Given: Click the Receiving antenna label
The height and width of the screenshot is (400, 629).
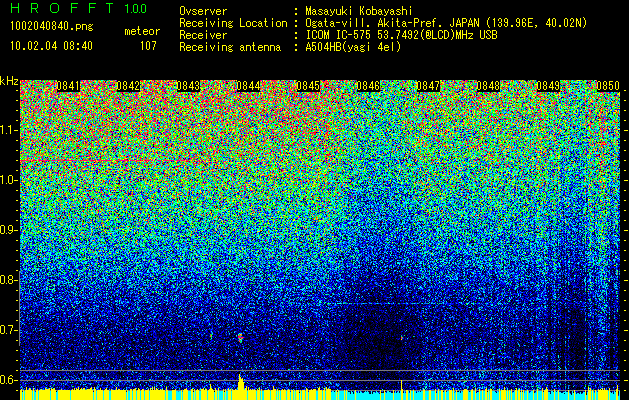Looking at the screenshot, I should click(230, 47).
